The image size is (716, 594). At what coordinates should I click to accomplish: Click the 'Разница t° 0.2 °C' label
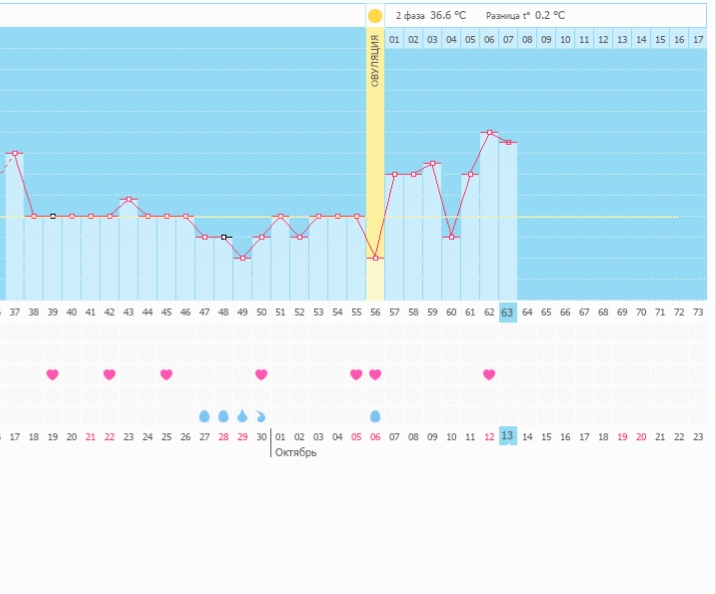(525, 16)
